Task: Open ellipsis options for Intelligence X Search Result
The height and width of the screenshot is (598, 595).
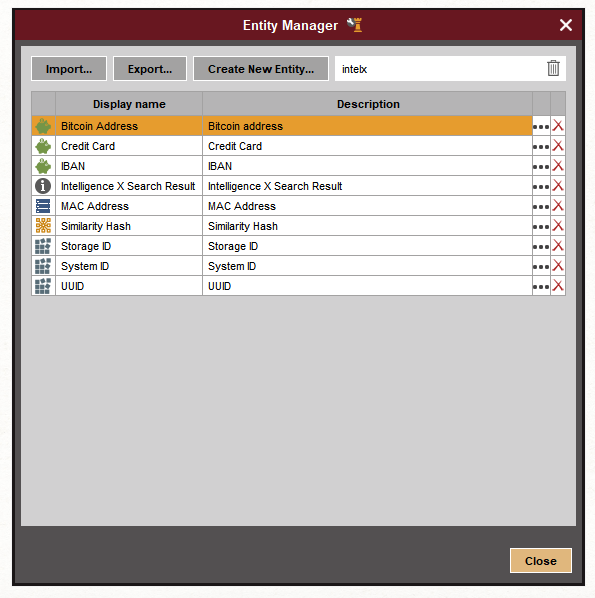Action: click(x=541, y=186)
